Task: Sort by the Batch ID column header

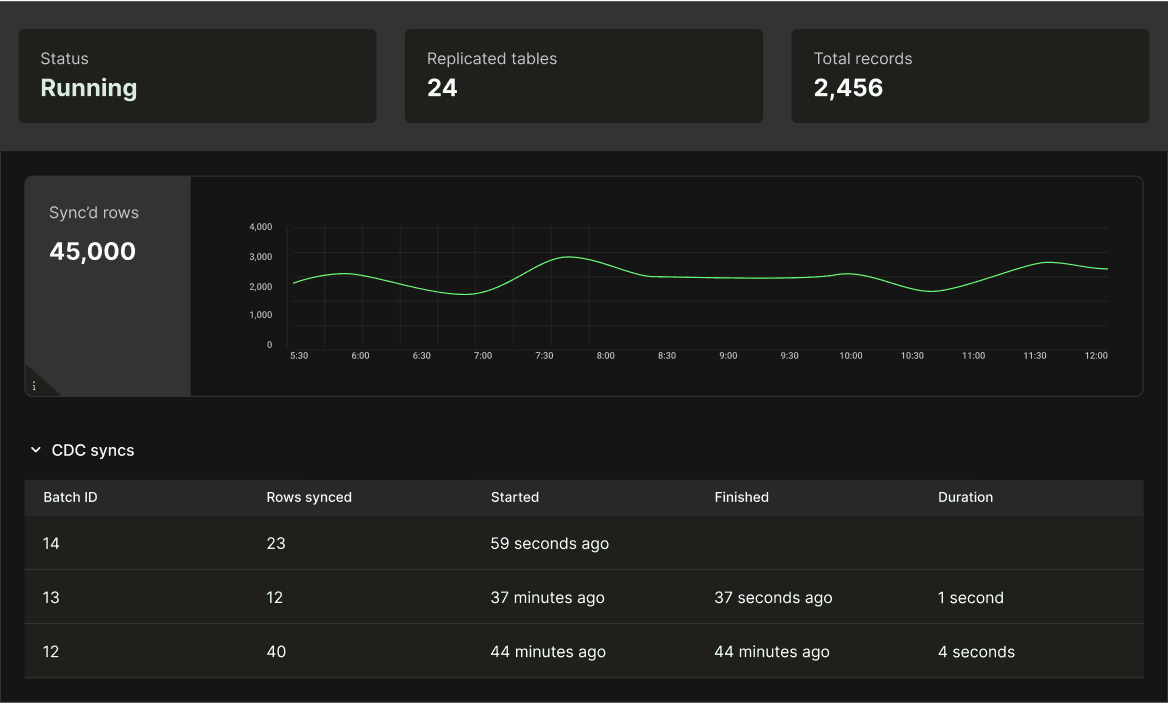Action: 70,497
